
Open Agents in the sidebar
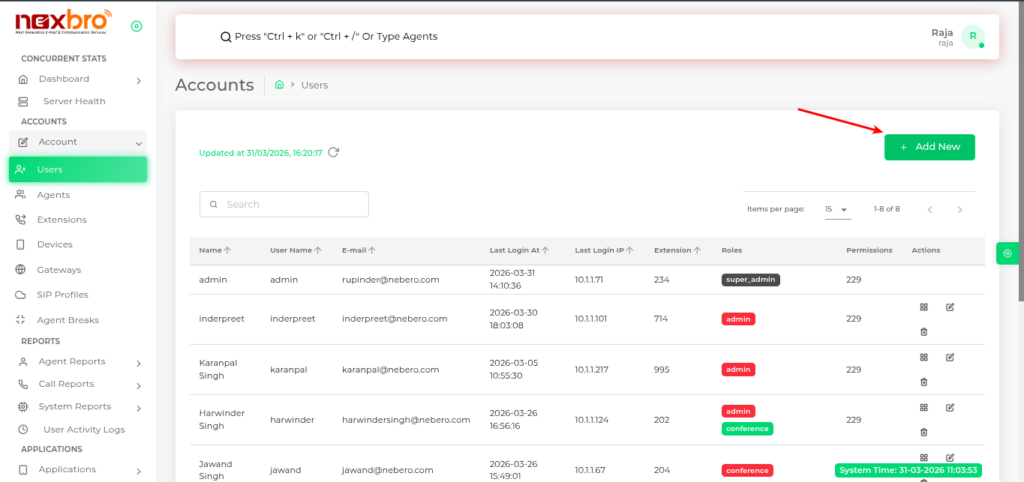(53, 195)
